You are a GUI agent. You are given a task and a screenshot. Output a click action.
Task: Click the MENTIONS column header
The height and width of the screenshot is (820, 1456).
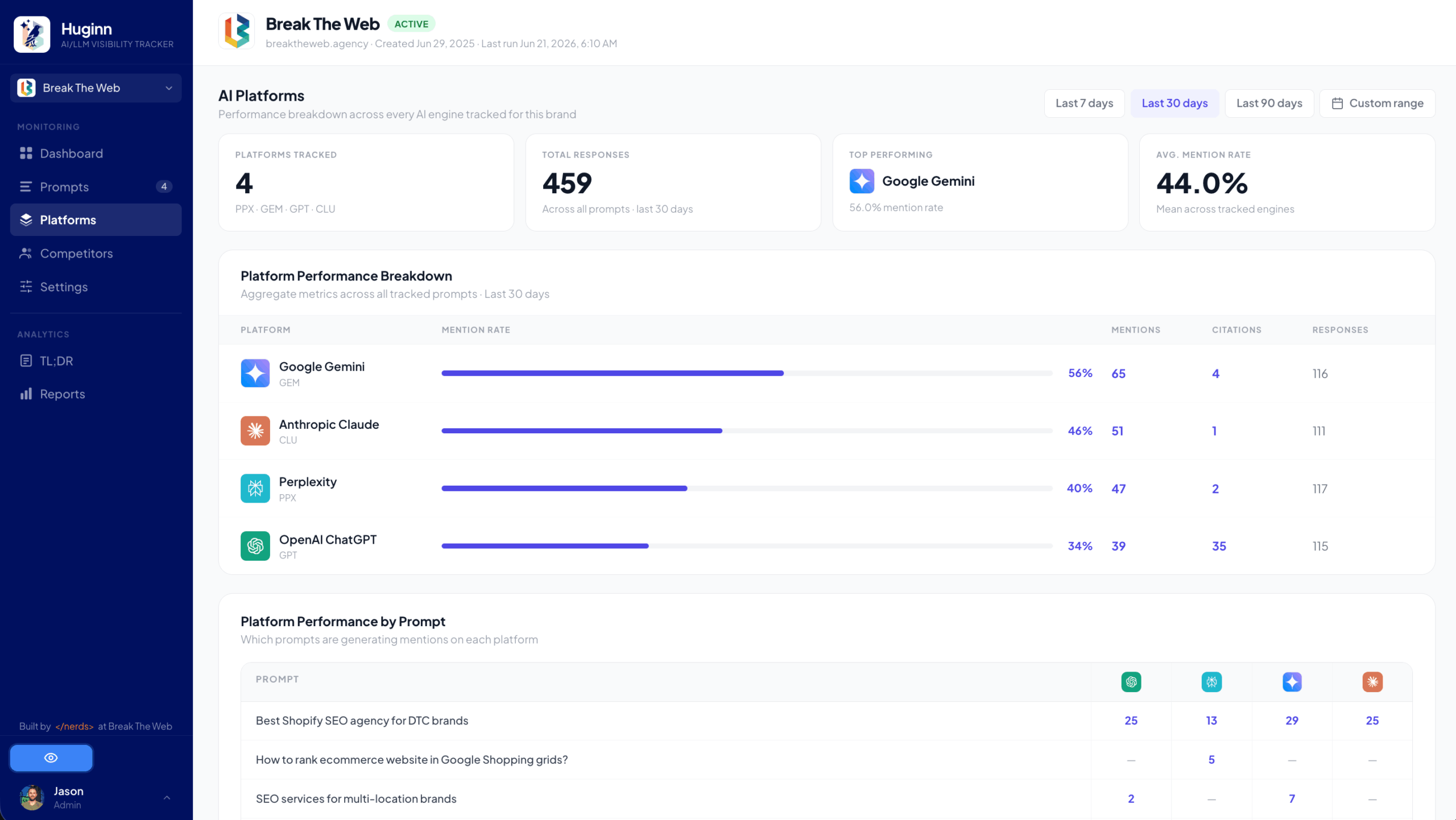point(1136,330)
